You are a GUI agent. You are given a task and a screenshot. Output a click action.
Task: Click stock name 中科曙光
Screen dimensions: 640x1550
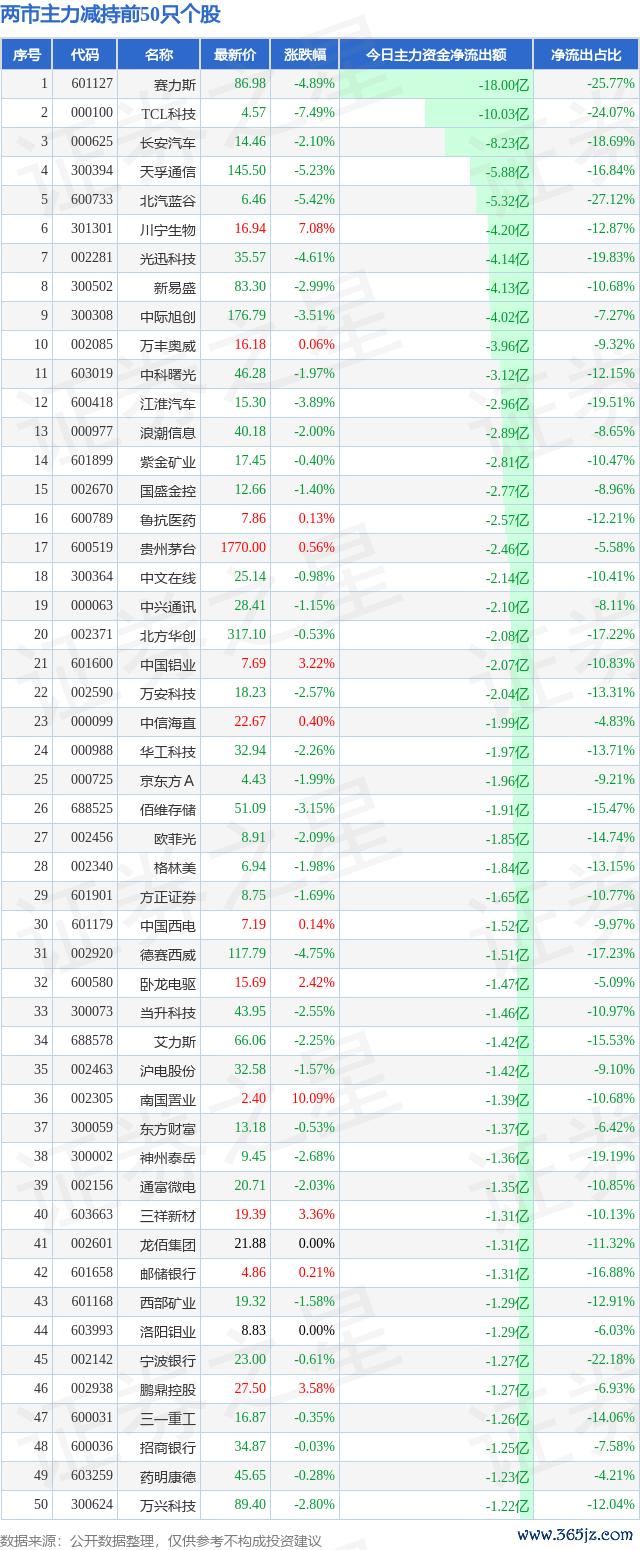168,374
